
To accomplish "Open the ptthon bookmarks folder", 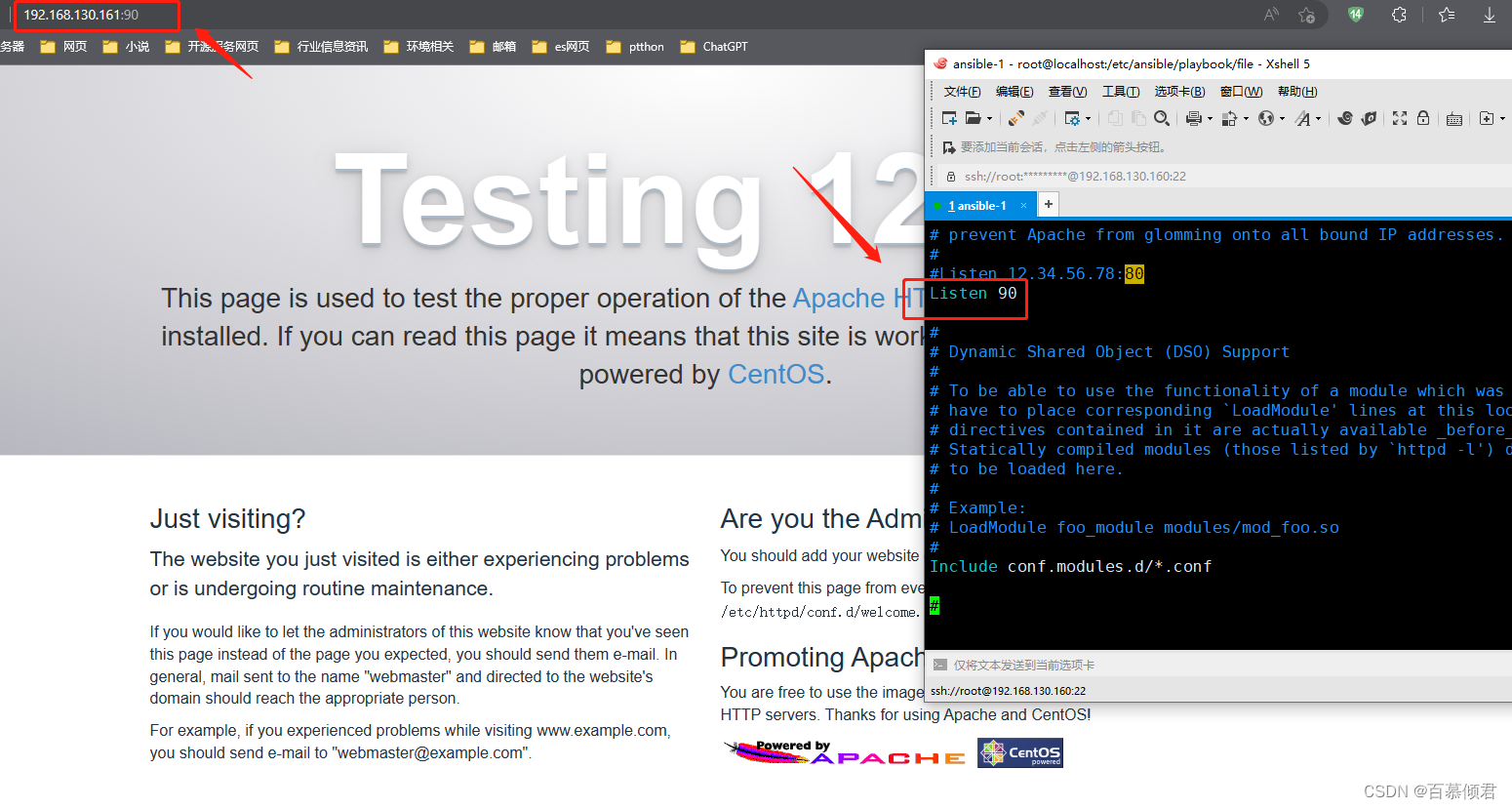I will point(635,47).
